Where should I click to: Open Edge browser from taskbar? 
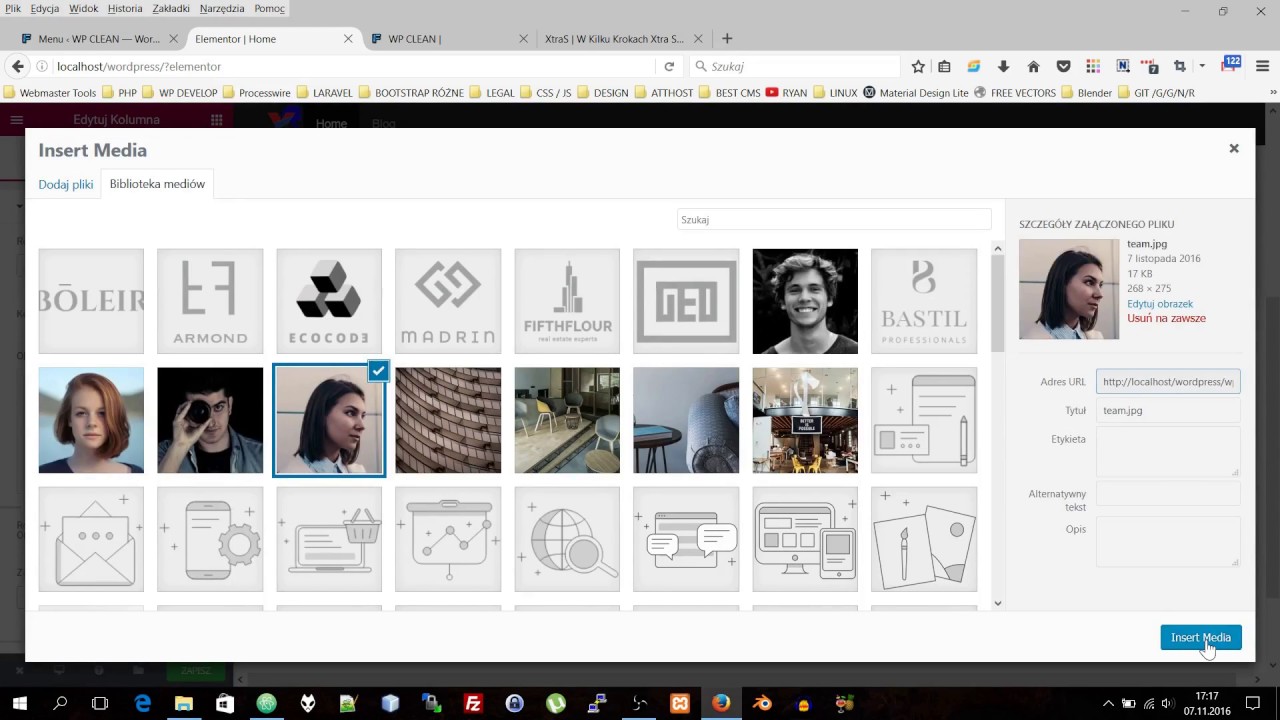coord(143,703)
